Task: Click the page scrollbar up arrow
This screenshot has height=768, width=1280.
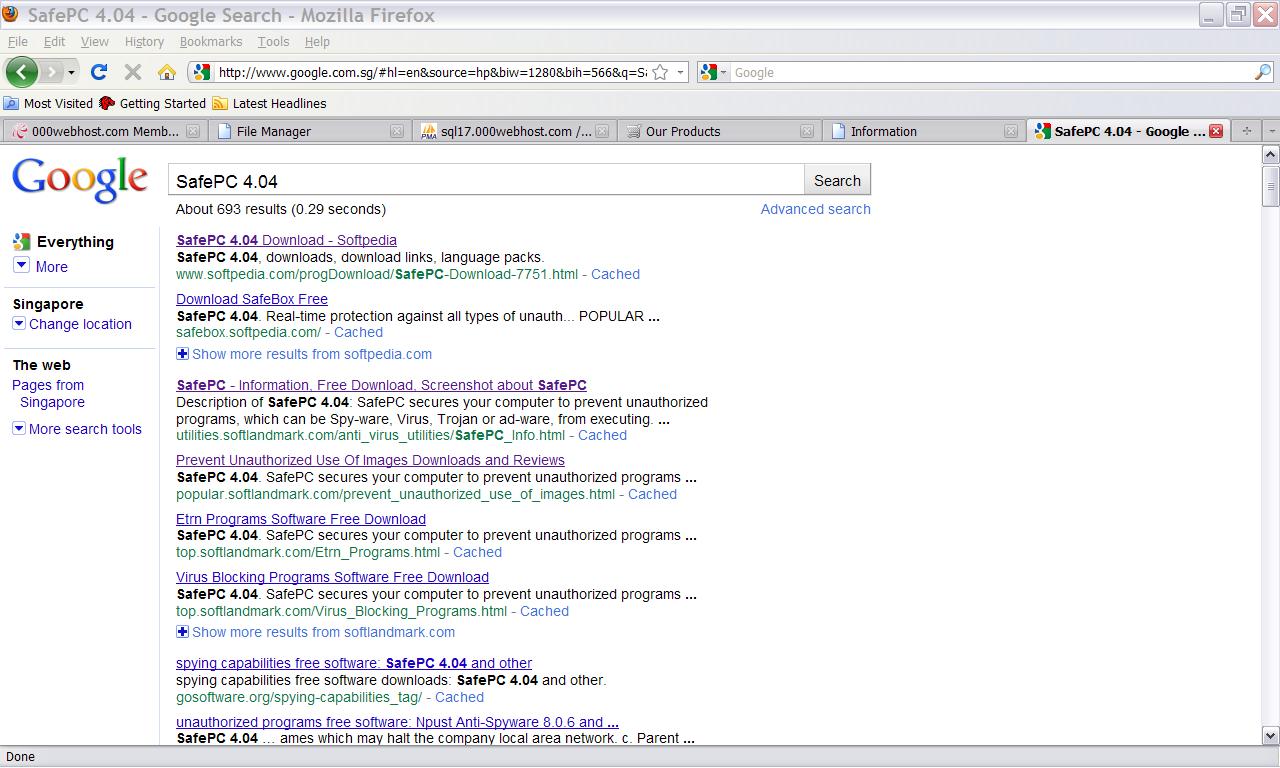Action: point(1271,155)
